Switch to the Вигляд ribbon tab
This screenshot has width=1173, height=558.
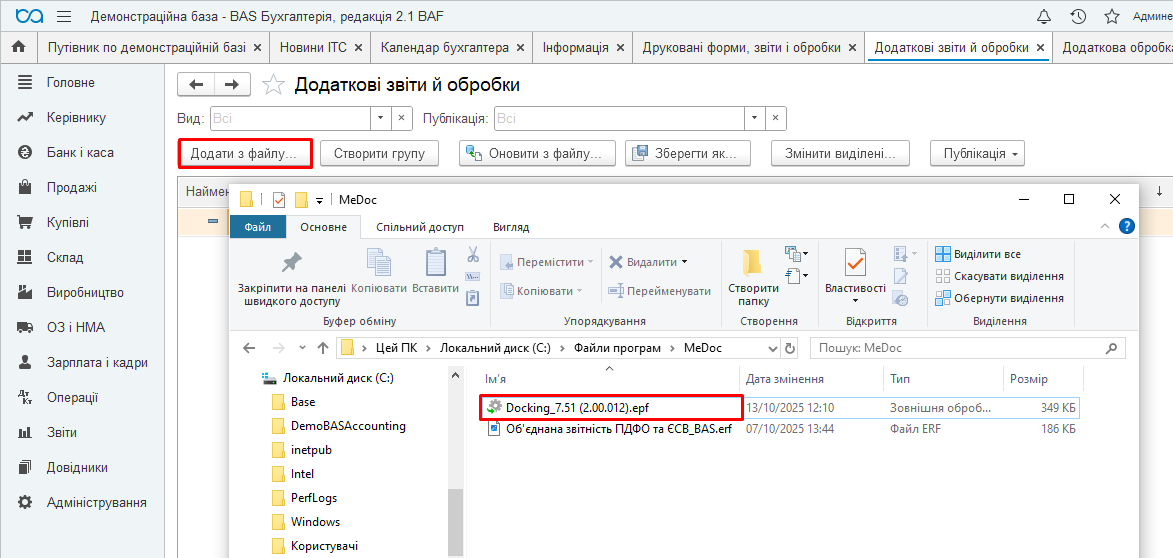coord(511,227)
